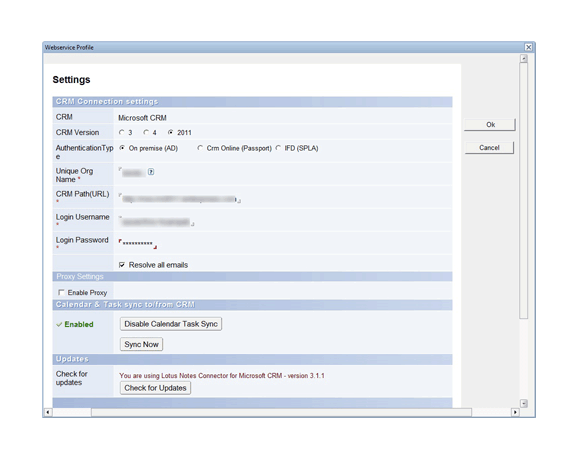Toggle the Resolve all emails checkbox
This screenshot has height=469, width=576.
[x=122, y=265]
